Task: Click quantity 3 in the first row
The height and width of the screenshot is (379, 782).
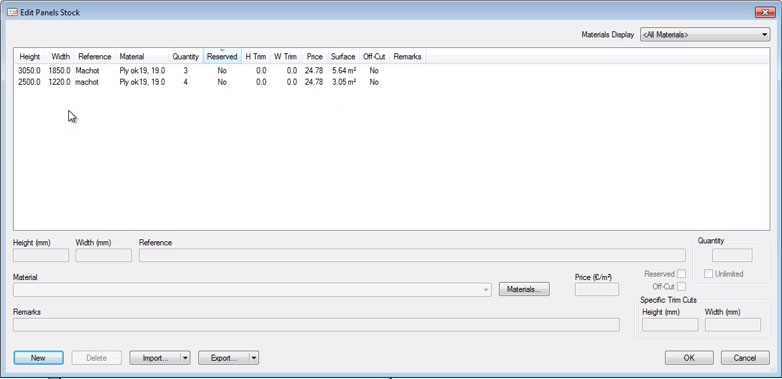Action: (x=186, y=71)
